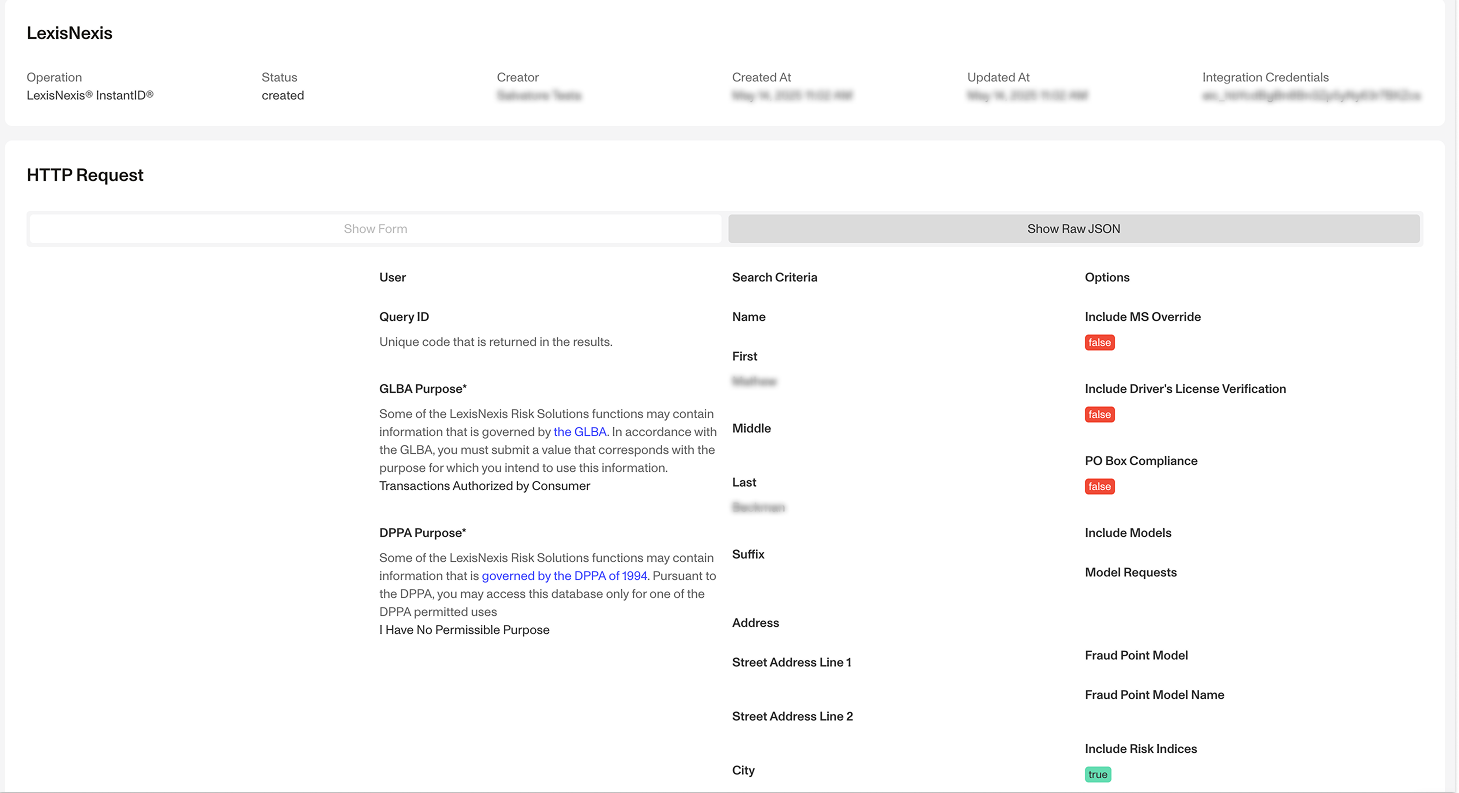Switch to the Show Form view
Image resolution: width=1459 pixels, height=793 pixels.
375,229
